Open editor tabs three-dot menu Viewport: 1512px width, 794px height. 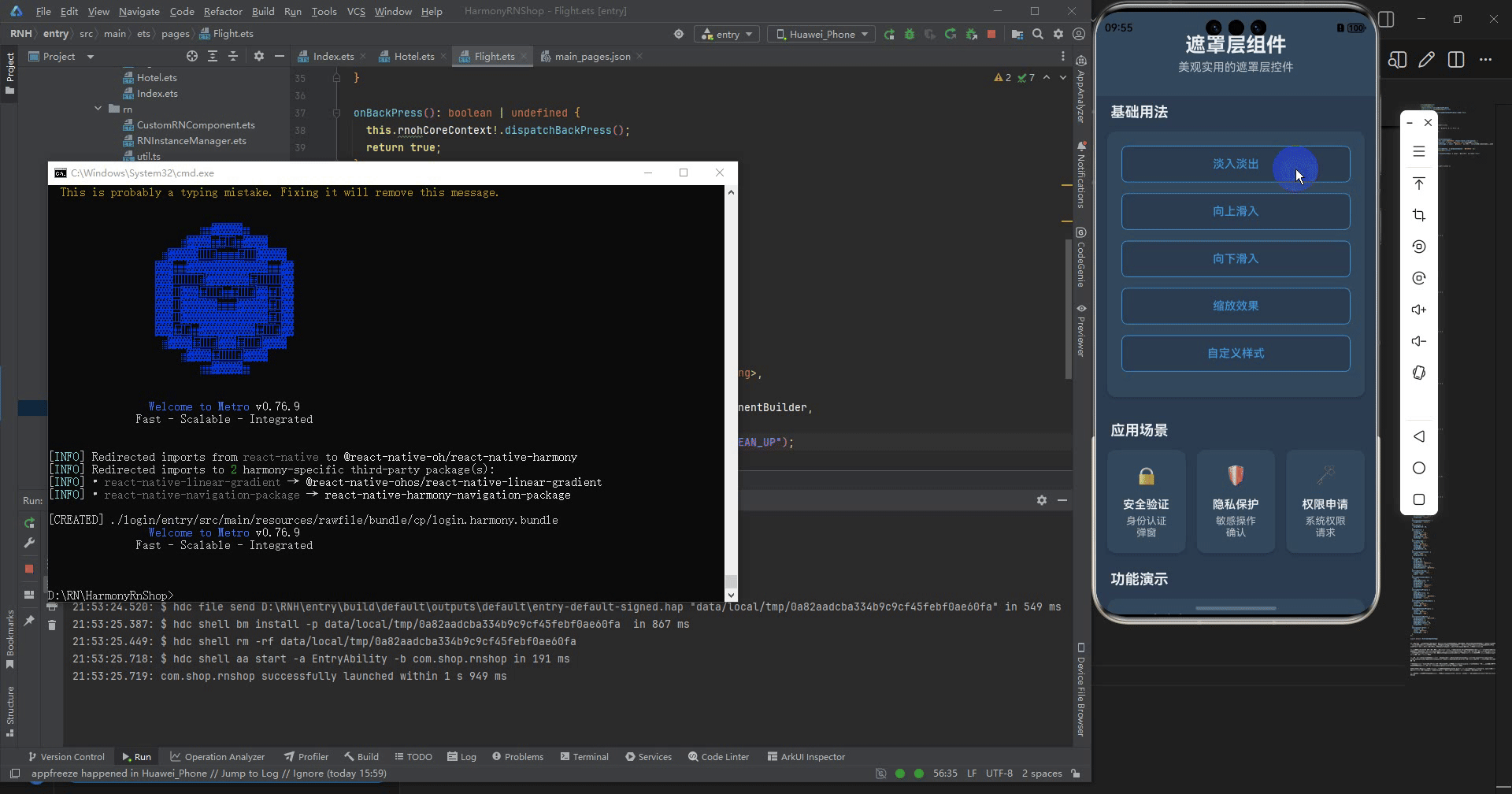pos(1063,56)
